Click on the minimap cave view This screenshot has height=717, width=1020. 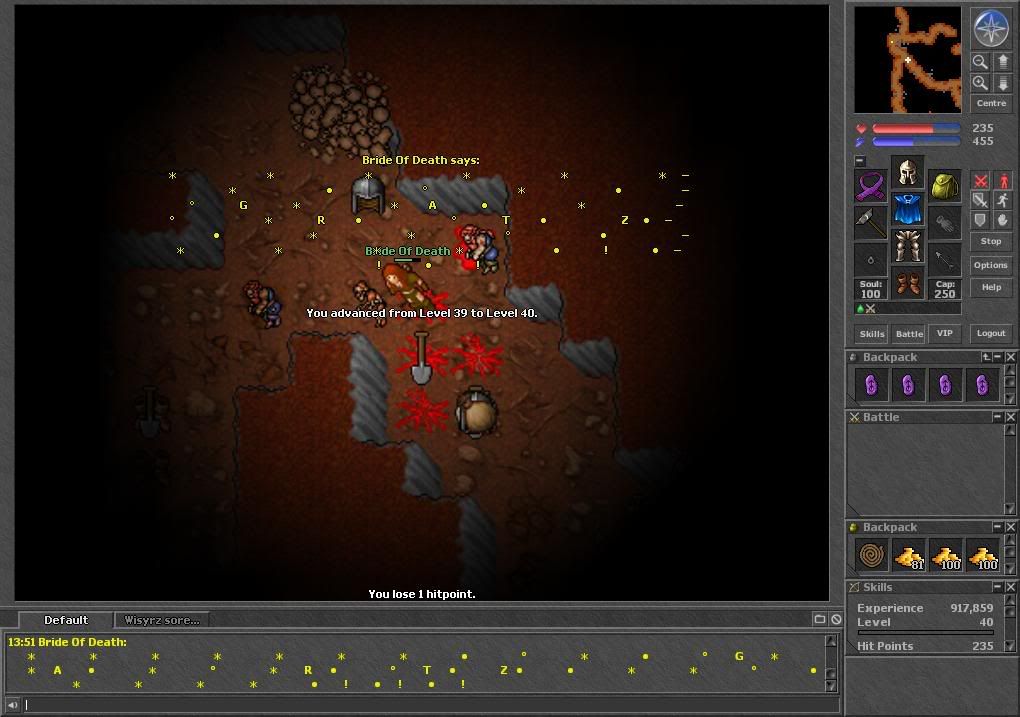coord(907,59)
